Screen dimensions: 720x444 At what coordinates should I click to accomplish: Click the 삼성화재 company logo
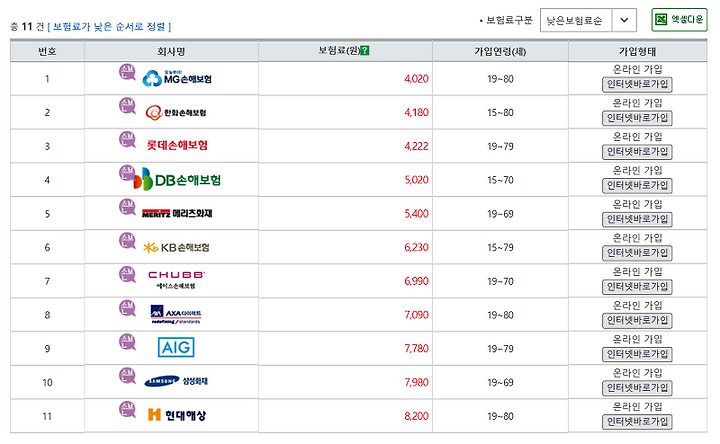pyautogui.click(x=176, y=381)
